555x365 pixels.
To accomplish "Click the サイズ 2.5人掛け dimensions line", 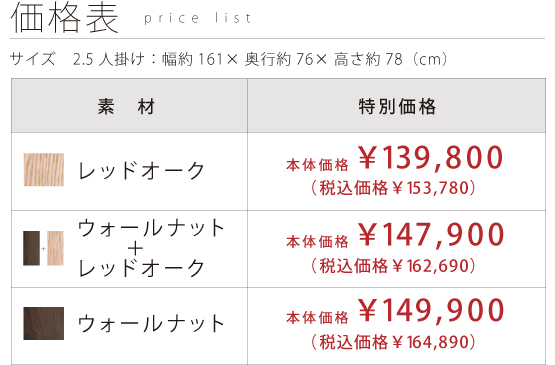I will tap(229, 59).
